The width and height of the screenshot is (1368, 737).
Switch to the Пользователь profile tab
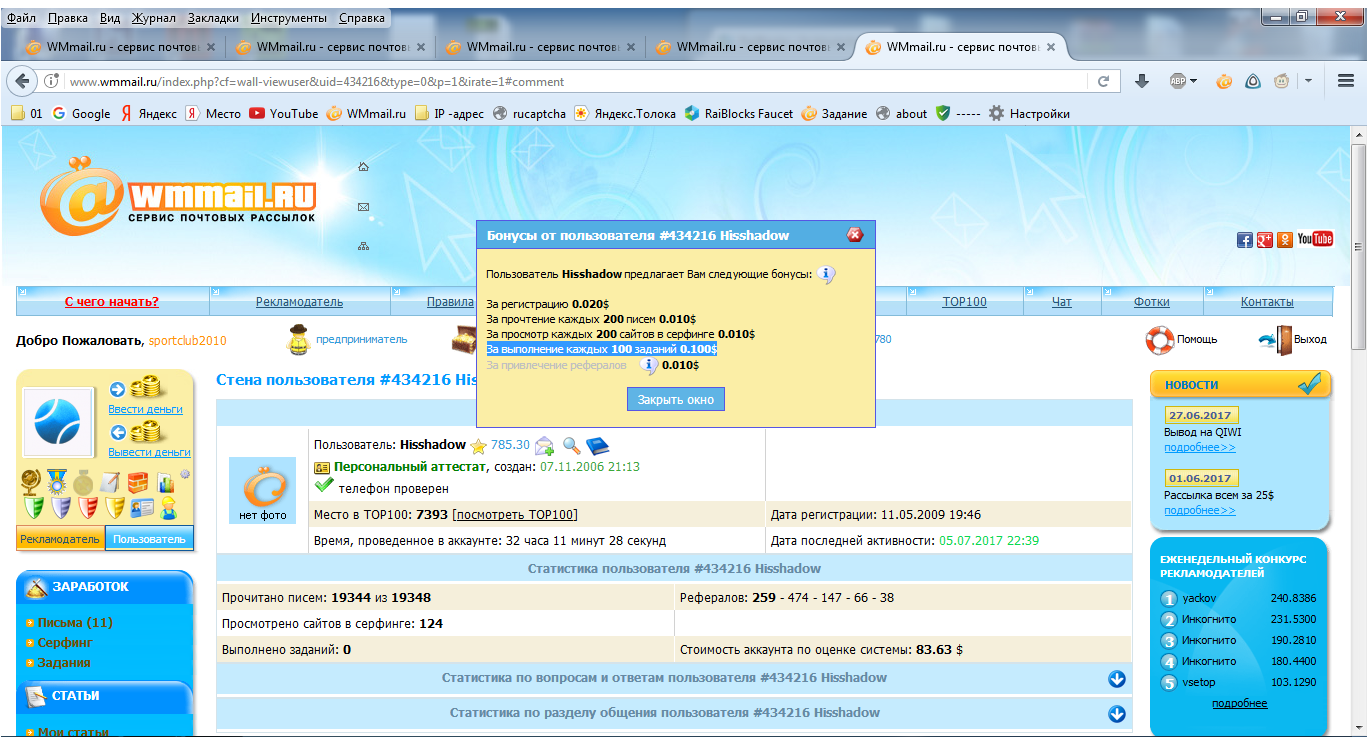(x=149, y=539)
